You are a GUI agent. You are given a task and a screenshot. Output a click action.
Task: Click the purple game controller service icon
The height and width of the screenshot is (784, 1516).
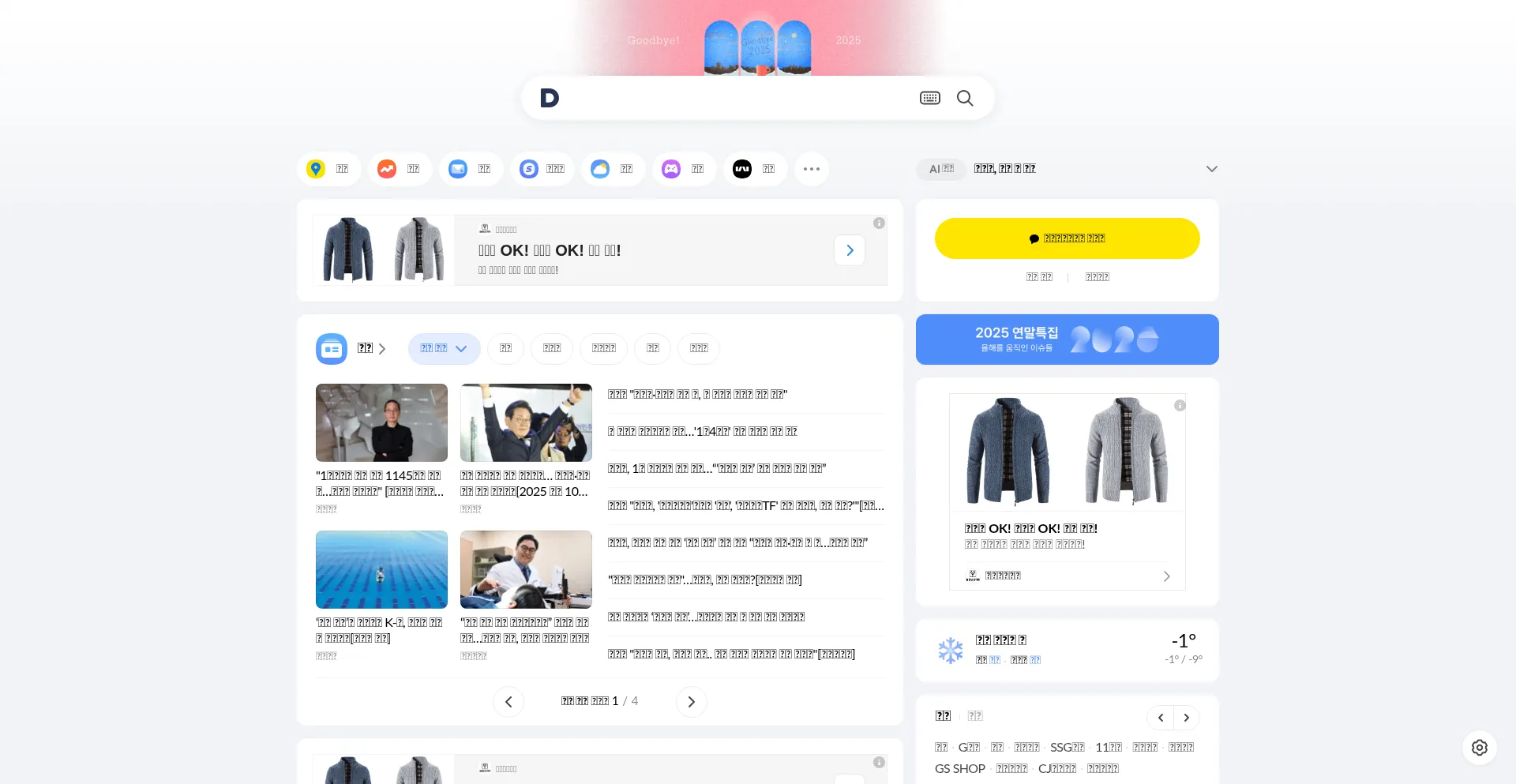pyautogui.click(x=671, y=168)
